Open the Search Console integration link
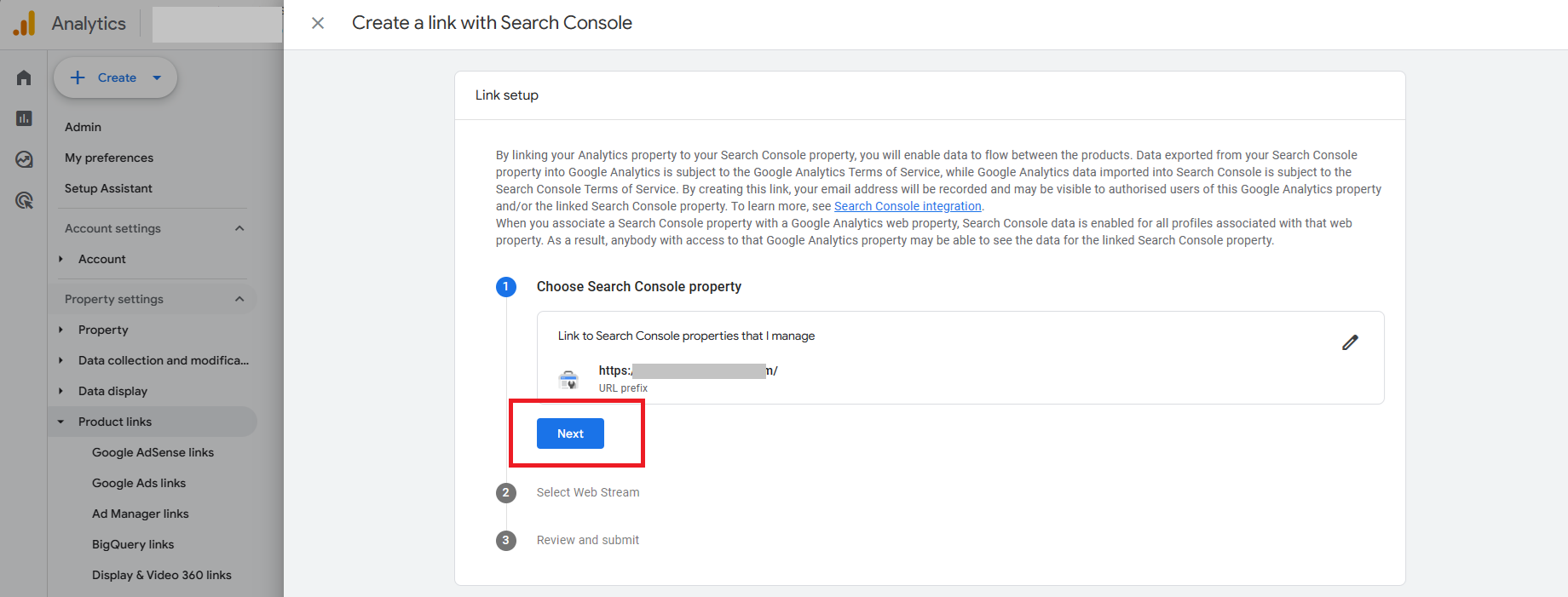 click(x=908, y=206)
